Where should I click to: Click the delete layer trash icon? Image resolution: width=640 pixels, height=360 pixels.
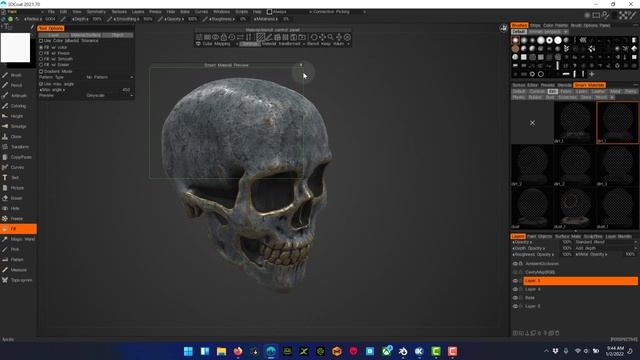pyautogui.click(x=558, y=333)
